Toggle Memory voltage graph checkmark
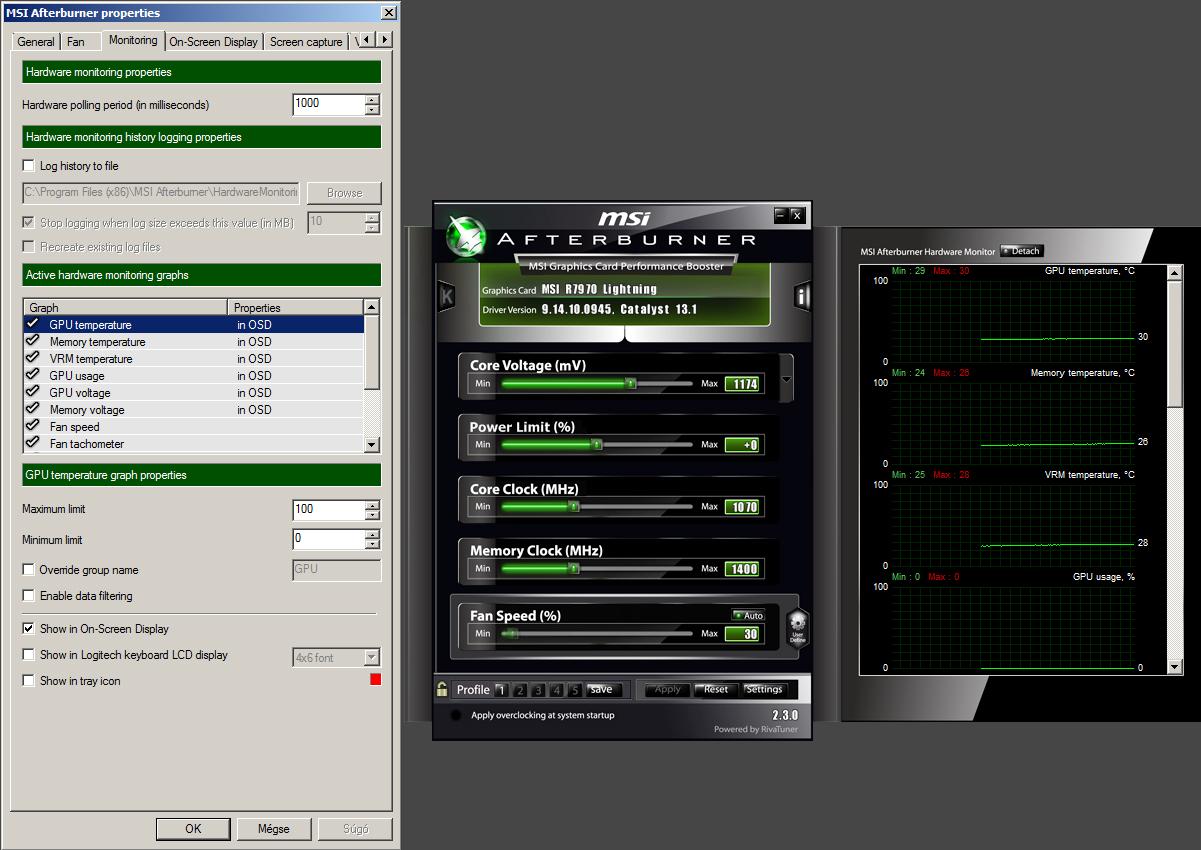Screen dimensions: 1201x850 click(32, 409)
